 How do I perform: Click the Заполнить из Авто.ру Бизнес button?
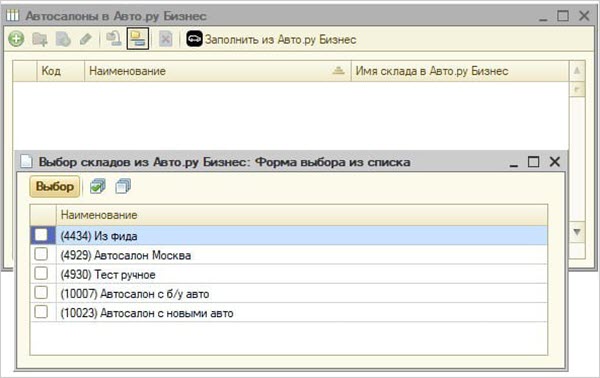point(271,39)
